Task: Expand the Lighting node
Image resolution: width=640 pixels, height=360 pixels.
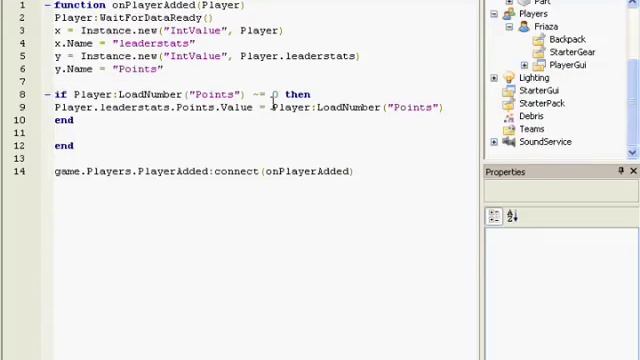Action: [494, 78]
